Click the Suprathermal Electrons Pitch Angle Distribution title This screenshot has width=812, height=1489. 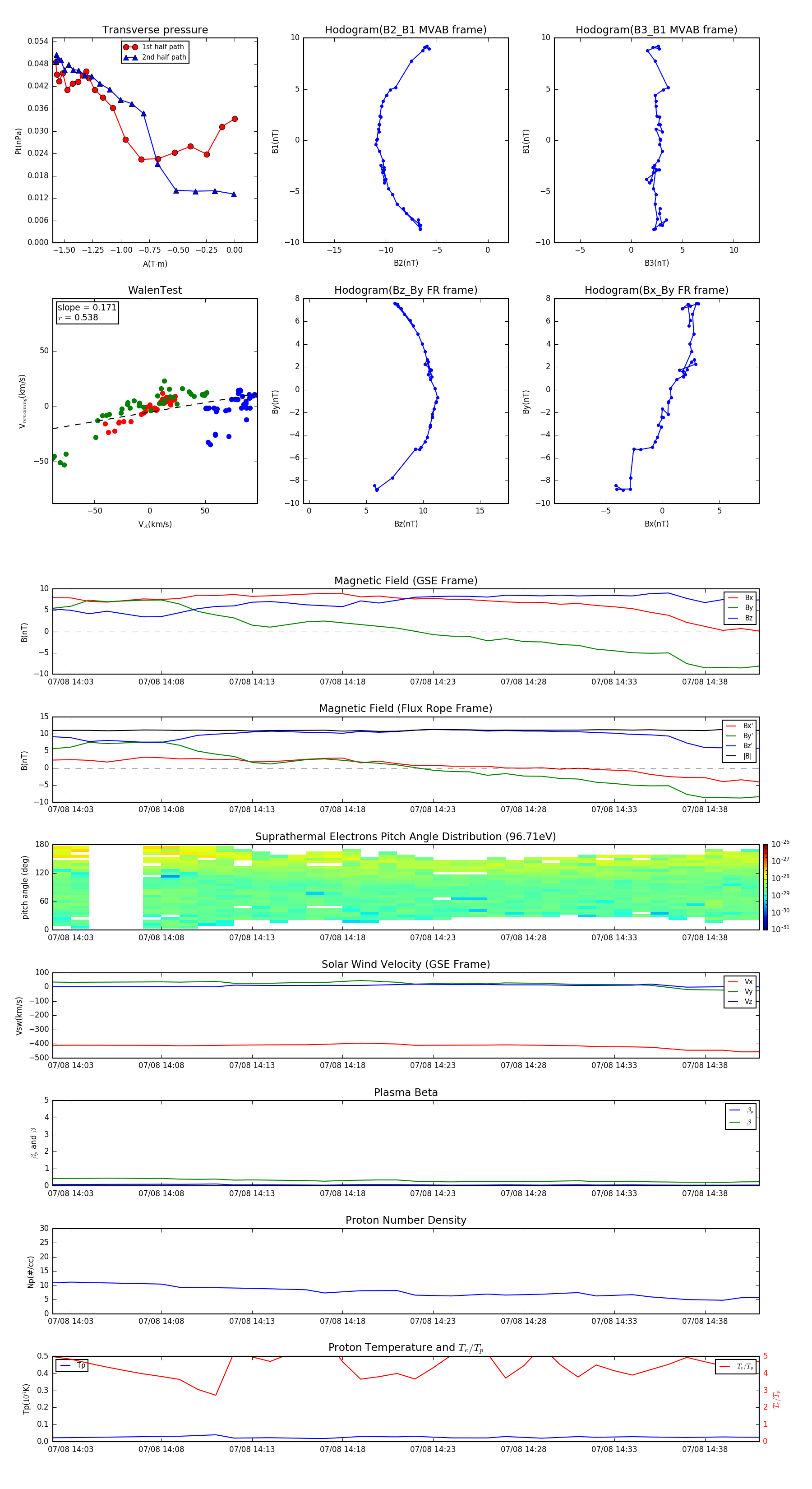point(406,837)
